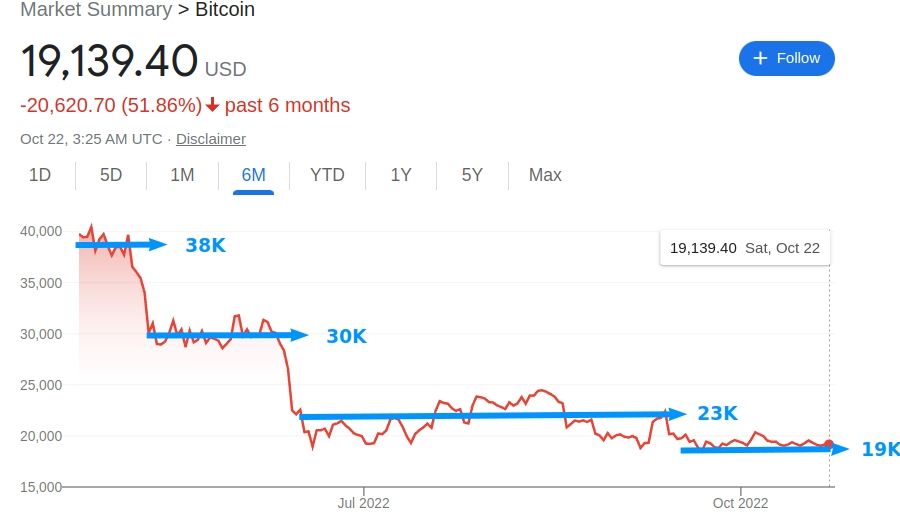The height and width of the screenshot is (520, 900).
Task: Click the blue arrow pointing to 19K
Action: point(765,449)
